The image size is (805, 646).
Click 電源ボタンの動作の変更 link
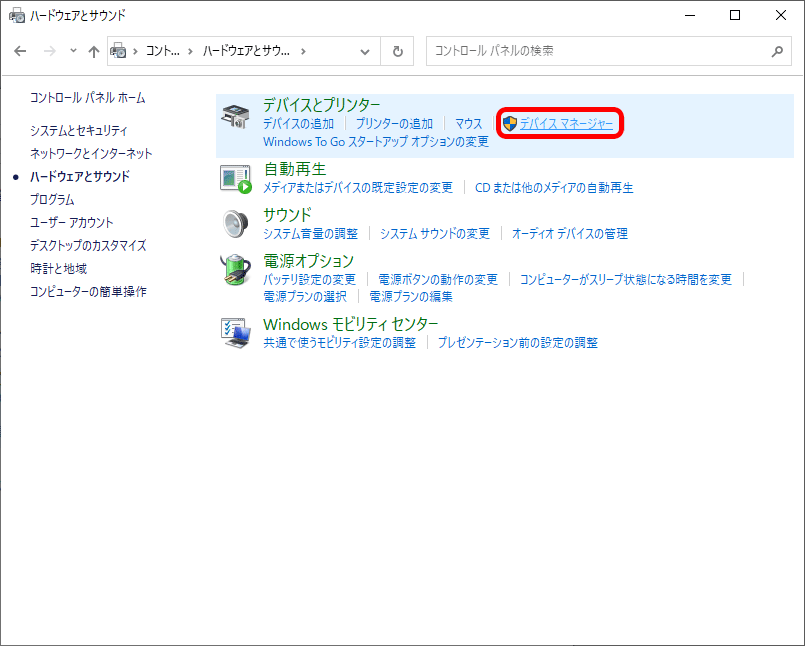pos(438,279)
